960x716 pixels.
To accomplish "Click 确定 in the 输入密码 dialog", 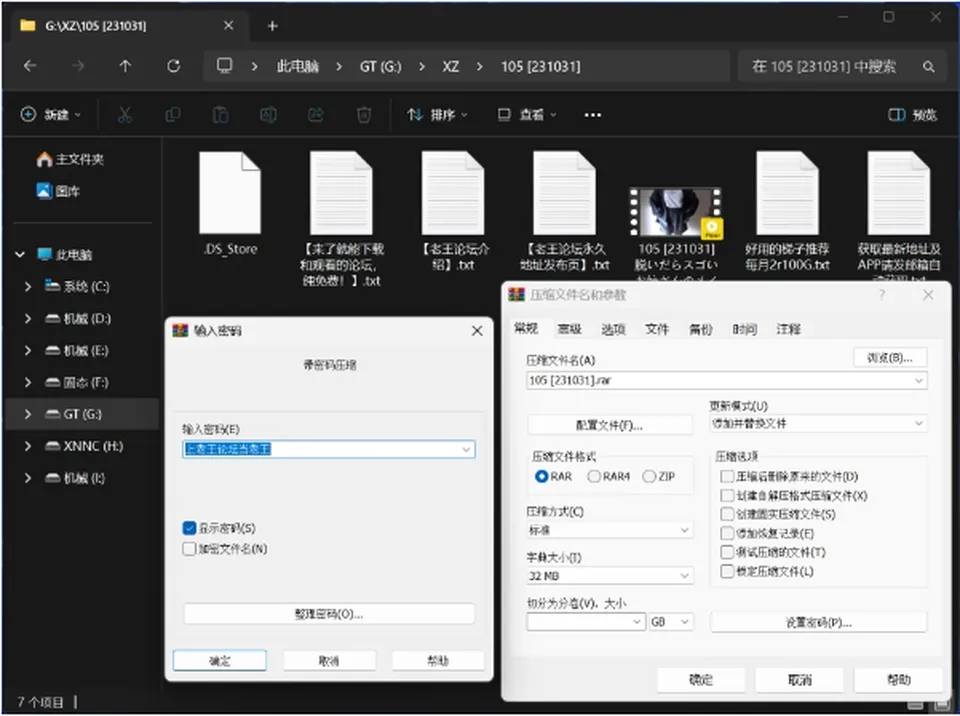I will click(x=220, y=661).
